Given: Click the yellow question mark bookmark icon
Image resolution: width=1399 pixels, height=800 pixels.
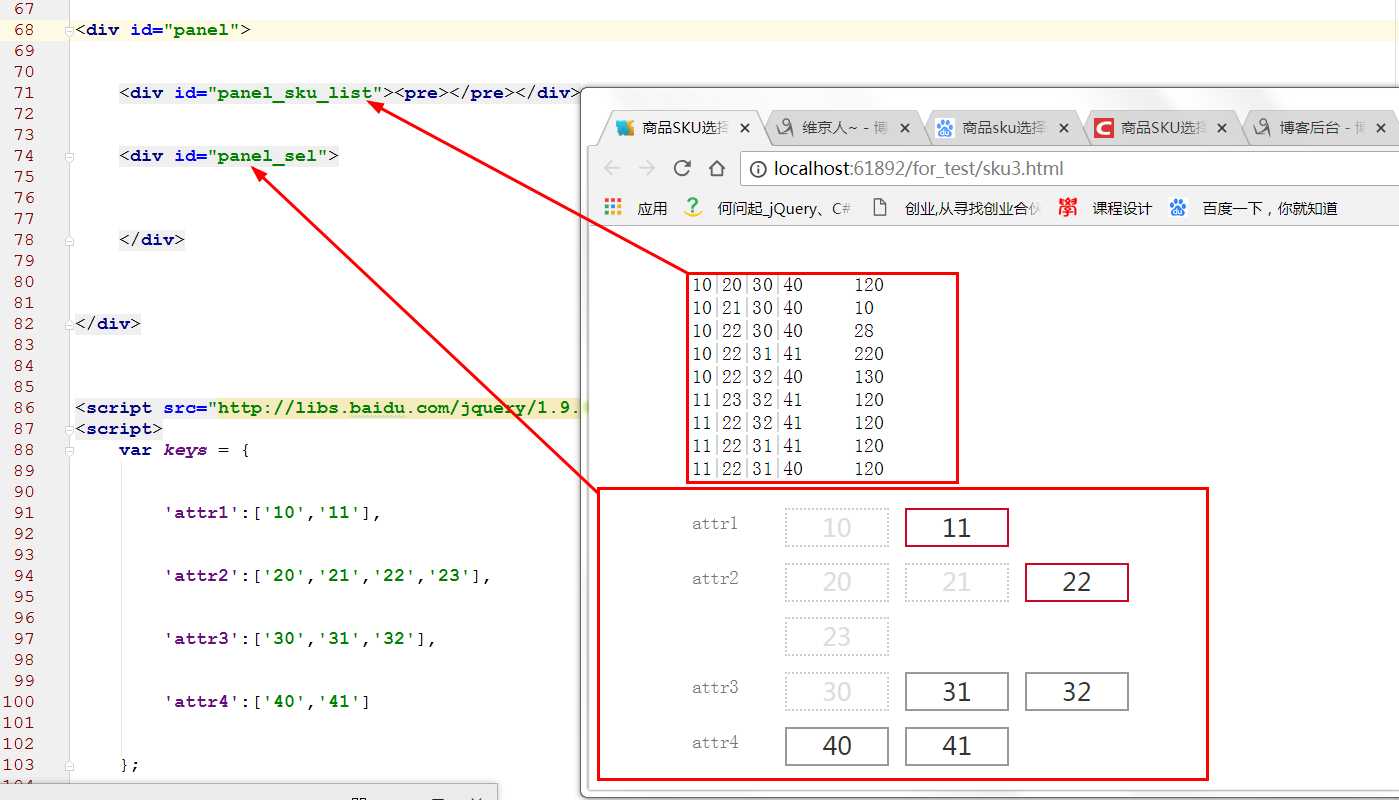Looking at the screenshot, I should (x=692, y=207).
